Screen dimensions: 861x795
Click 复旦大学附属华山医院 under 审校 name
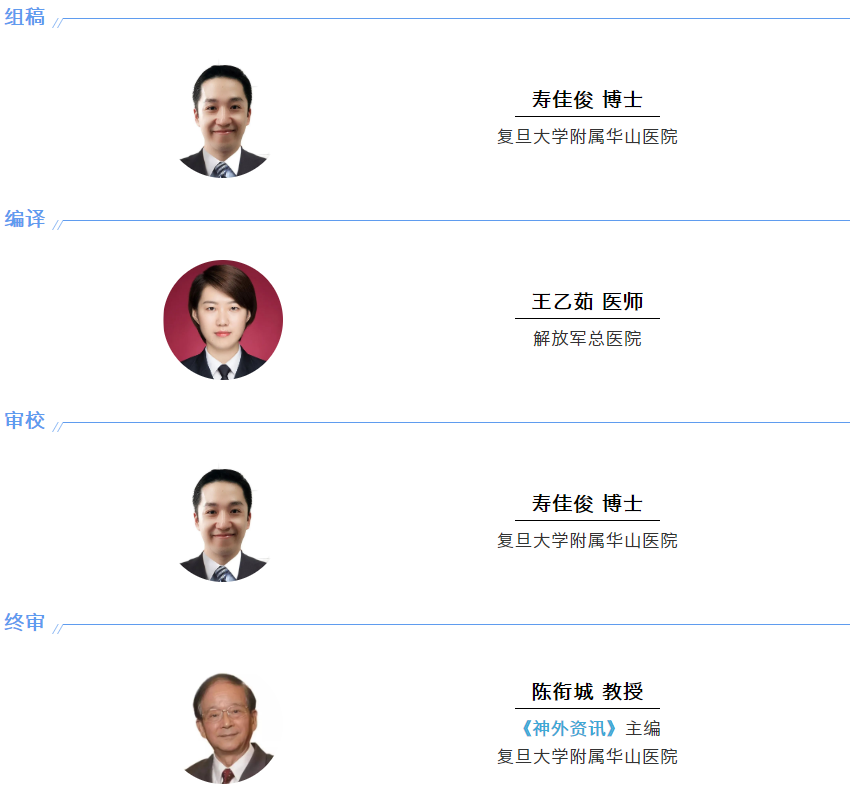click(587, 540)
